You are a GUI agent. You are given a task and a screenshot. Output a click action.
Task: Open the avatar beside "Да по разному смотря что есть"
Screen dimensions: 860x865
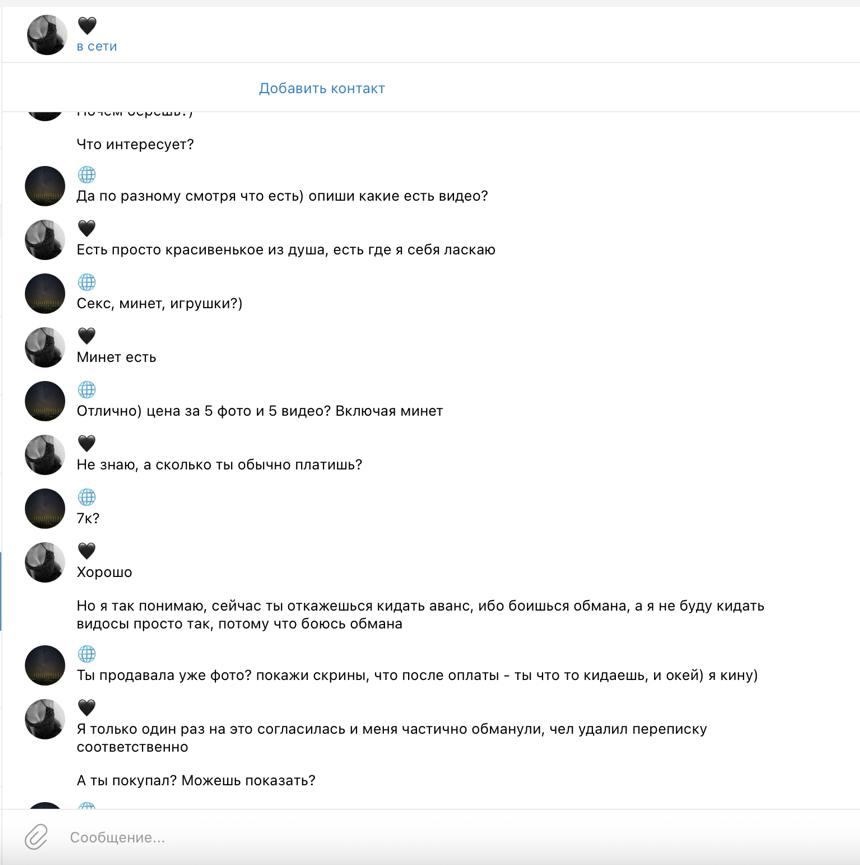(x=45, y=186)
